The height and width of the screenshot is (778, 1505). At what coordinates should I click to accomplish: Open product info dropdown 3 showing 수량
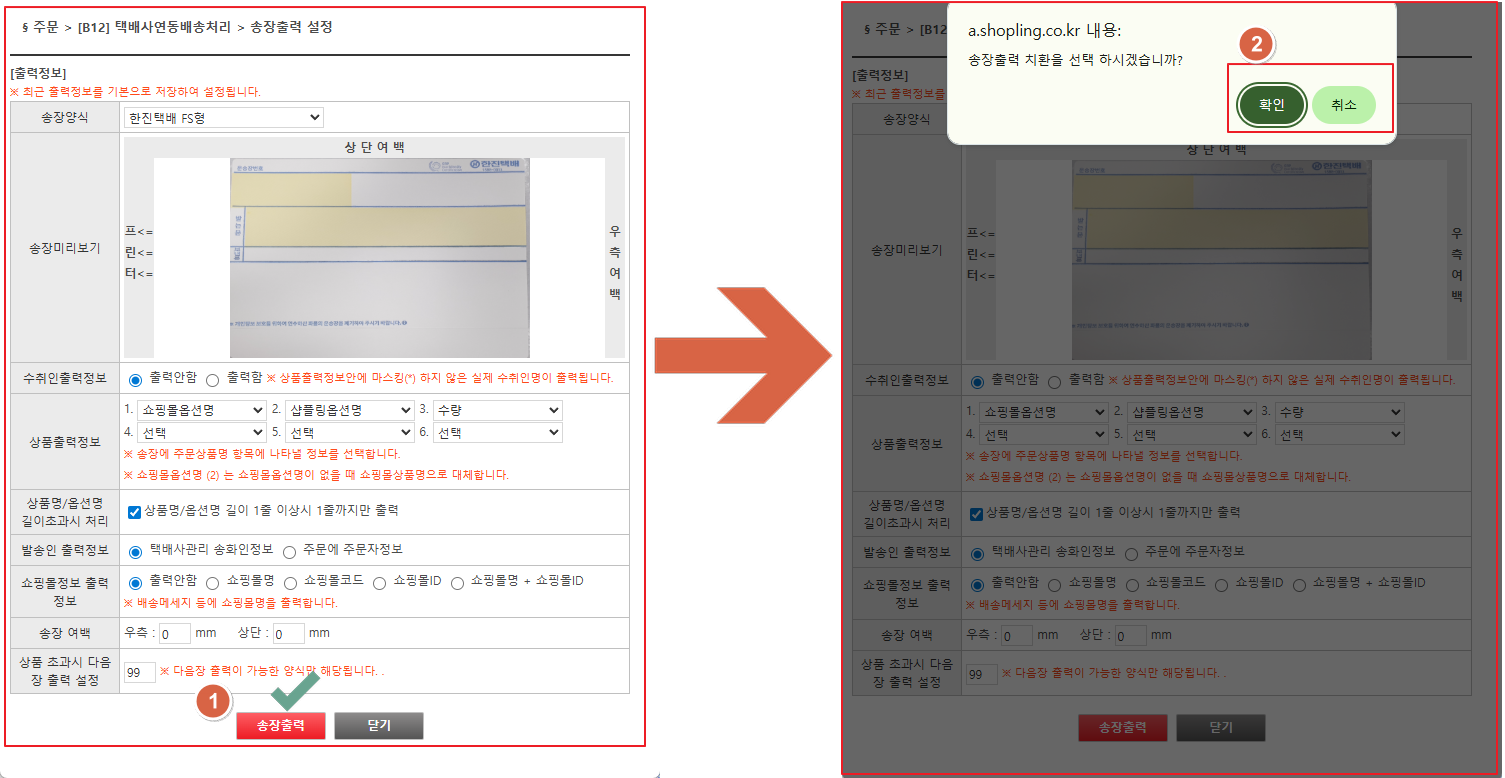pyautogui.click(x=498, y=409)
